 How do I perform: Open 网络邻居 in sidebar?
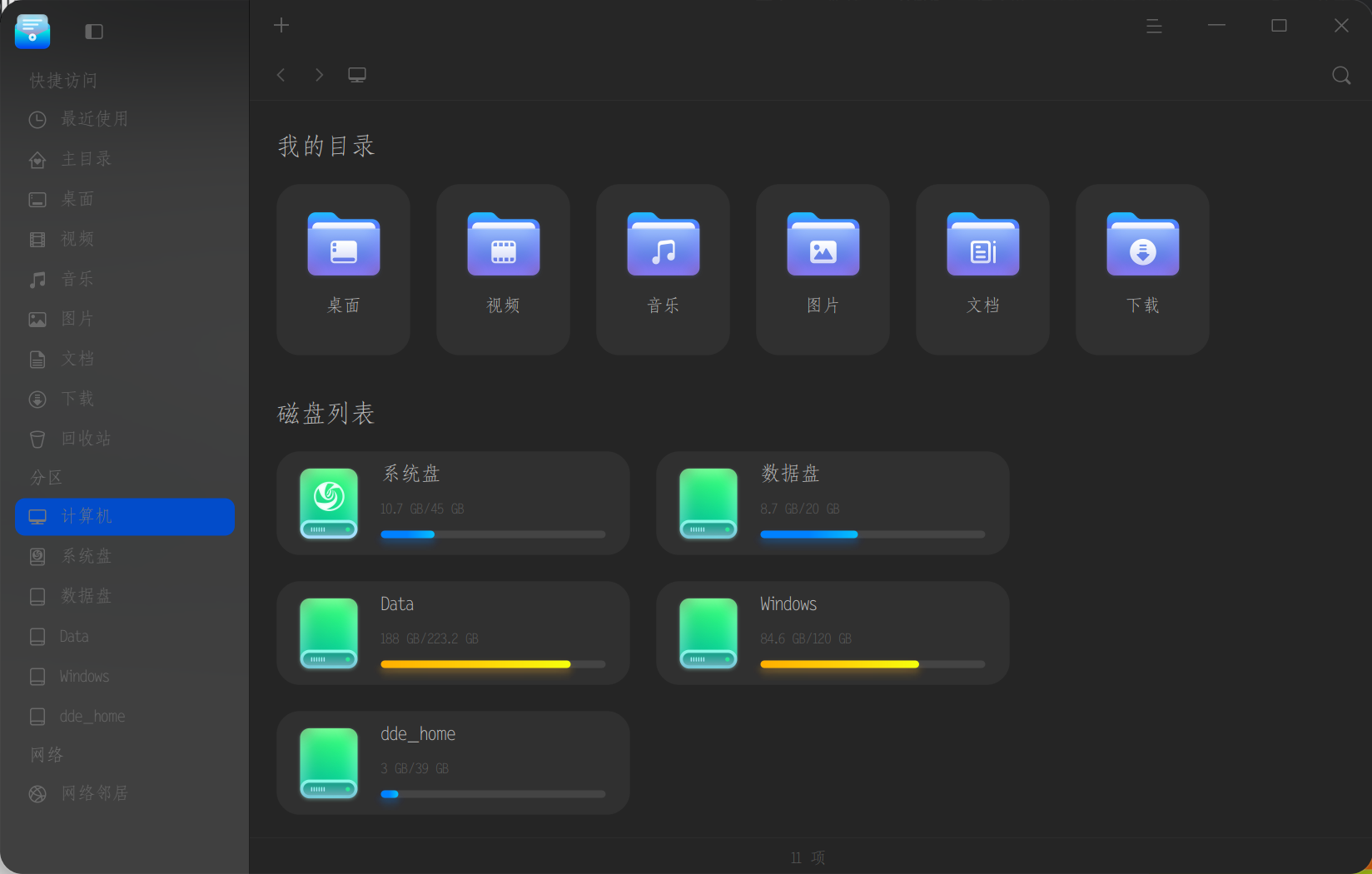(125, 793)
